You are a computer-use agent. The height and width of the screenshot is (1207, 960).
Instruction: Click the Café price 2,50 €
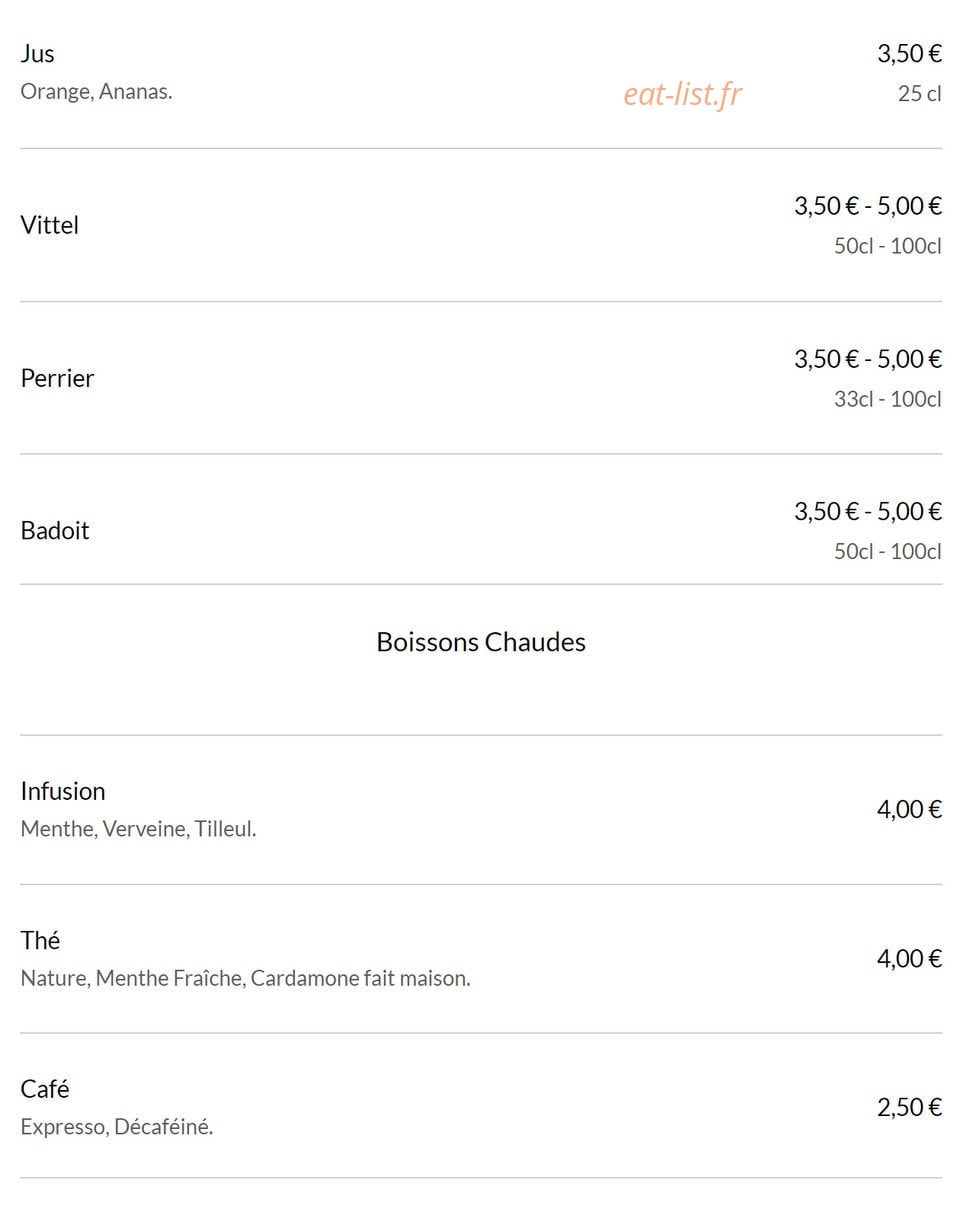(910, 1107)
